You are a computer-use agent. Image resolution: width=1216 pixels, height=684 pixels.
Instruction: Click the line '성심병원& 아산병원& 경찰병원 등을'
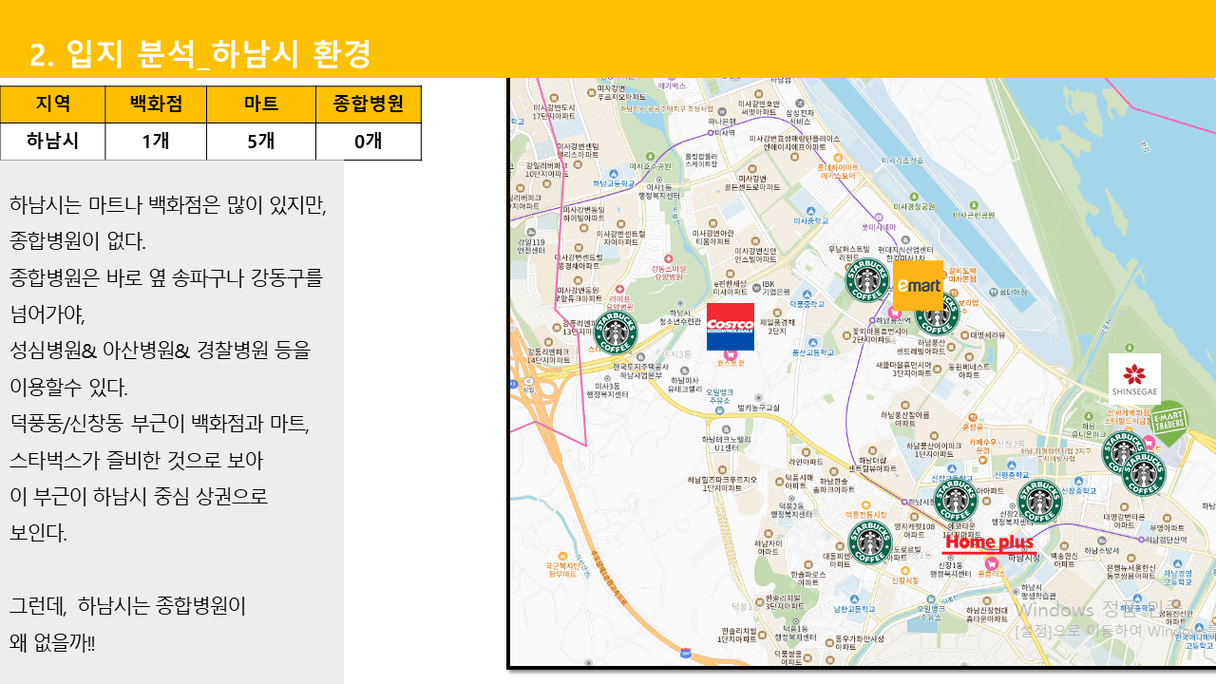(160, 351)
